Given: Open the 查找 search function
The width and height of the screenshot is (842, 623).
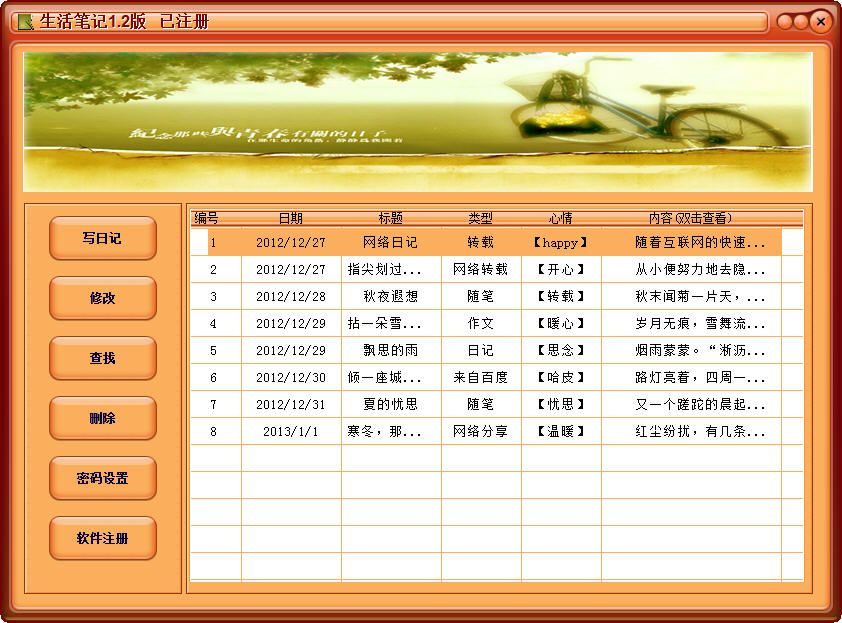Looking at the screenshot, I should click(102, 358).
